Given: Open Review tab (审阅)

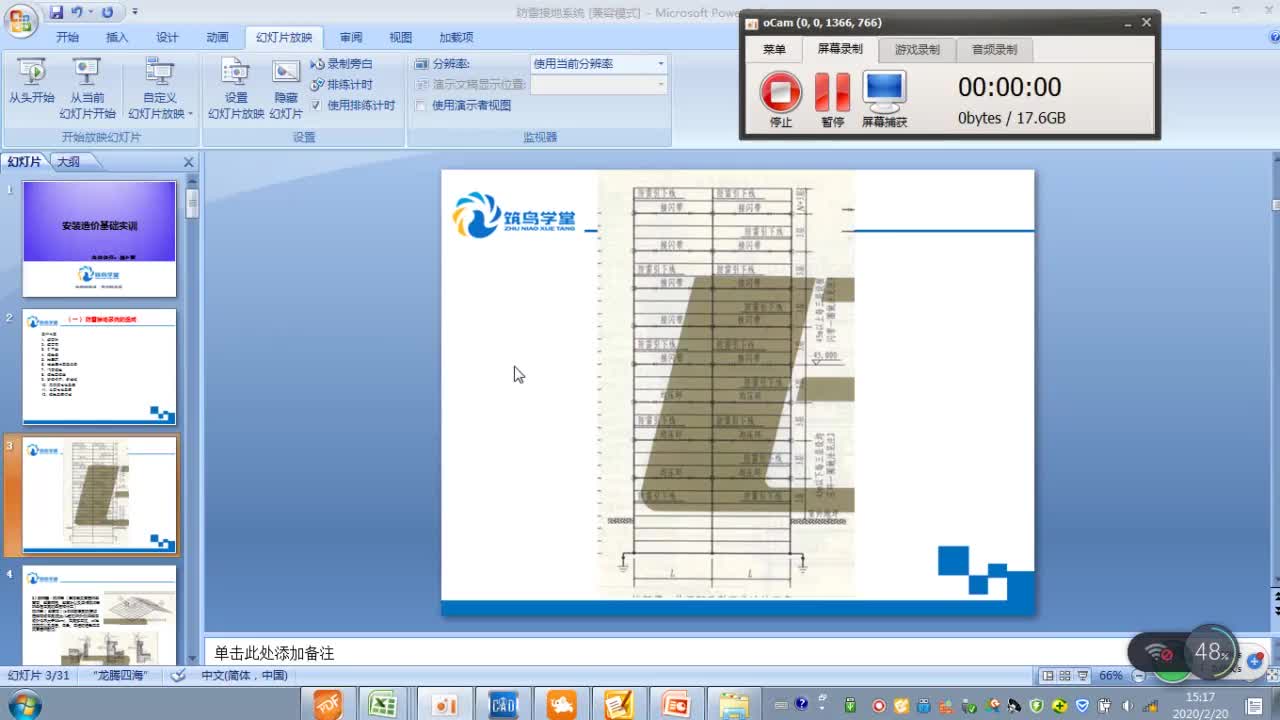Looking at the screenshot, I should (x=351, y=37).
